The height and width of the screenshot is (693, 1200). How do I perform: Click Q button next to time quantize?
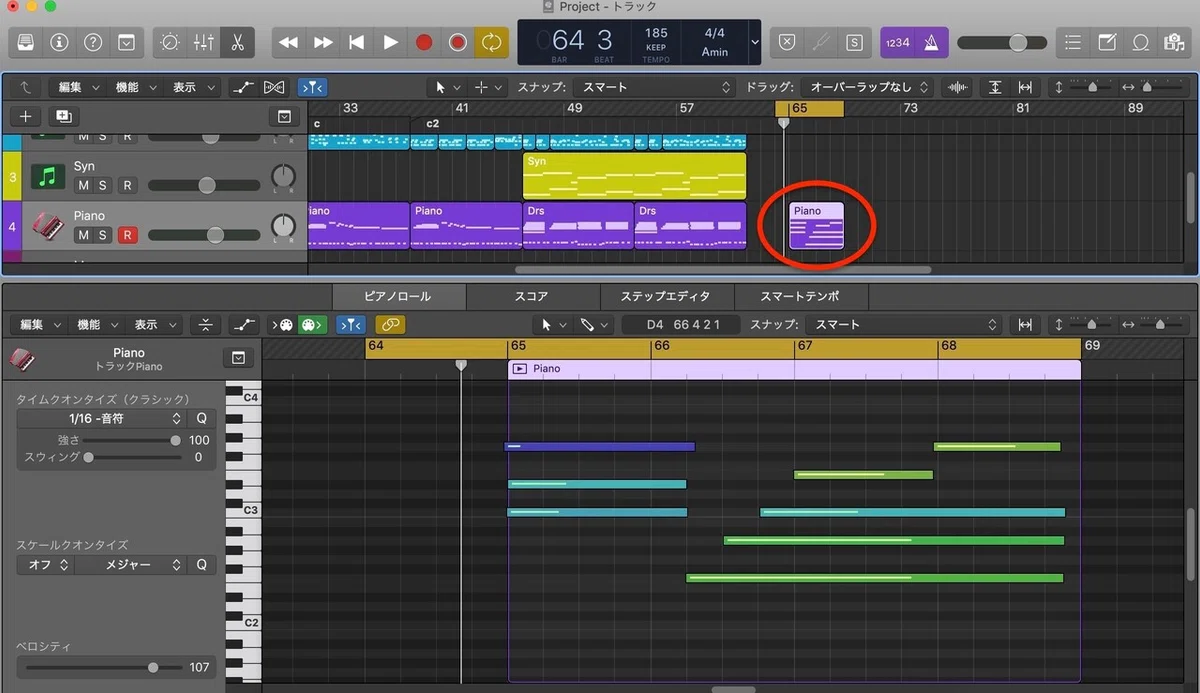(x=201, y=418)
